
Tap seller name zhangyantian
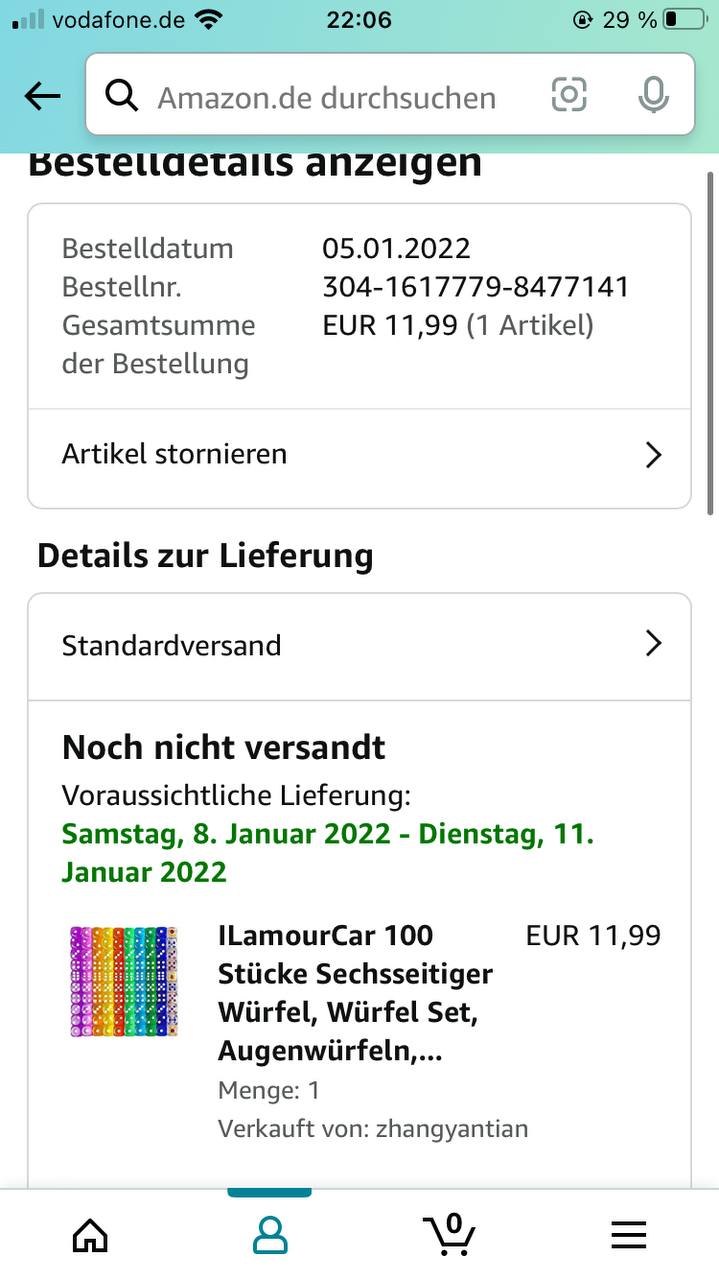[451, 1129]
